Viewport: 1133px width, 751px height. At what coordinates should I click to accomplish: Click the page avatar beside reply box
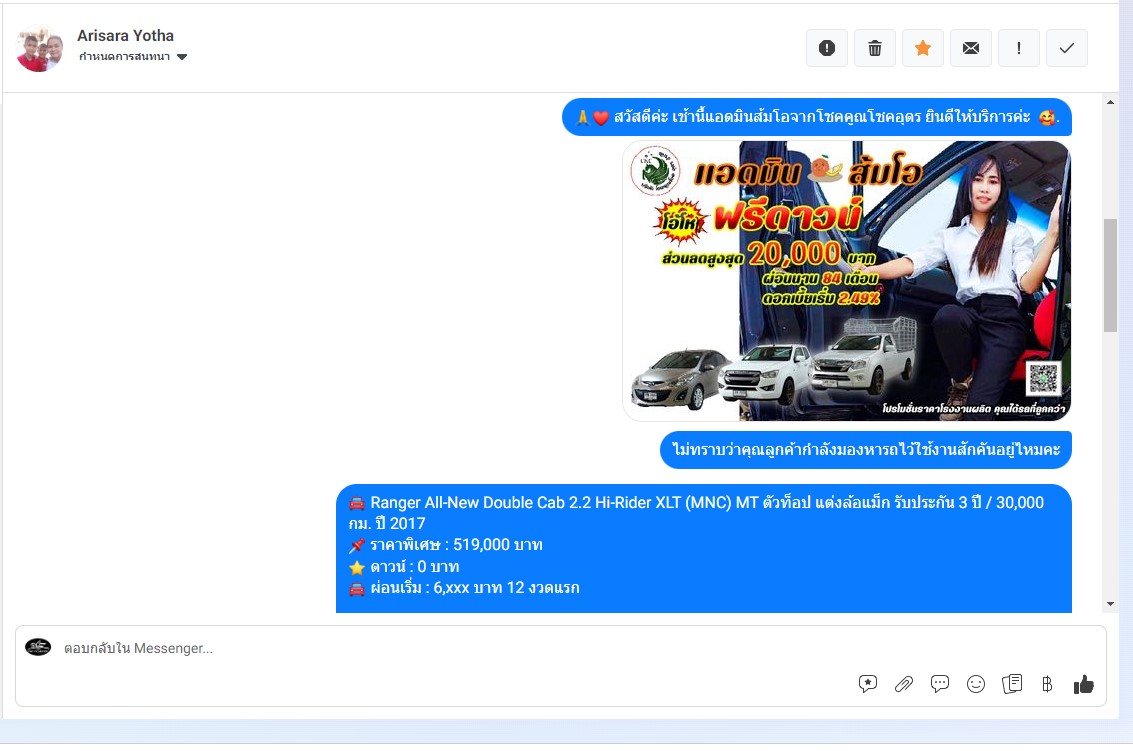pyautogui.click(x=38, y=647)
